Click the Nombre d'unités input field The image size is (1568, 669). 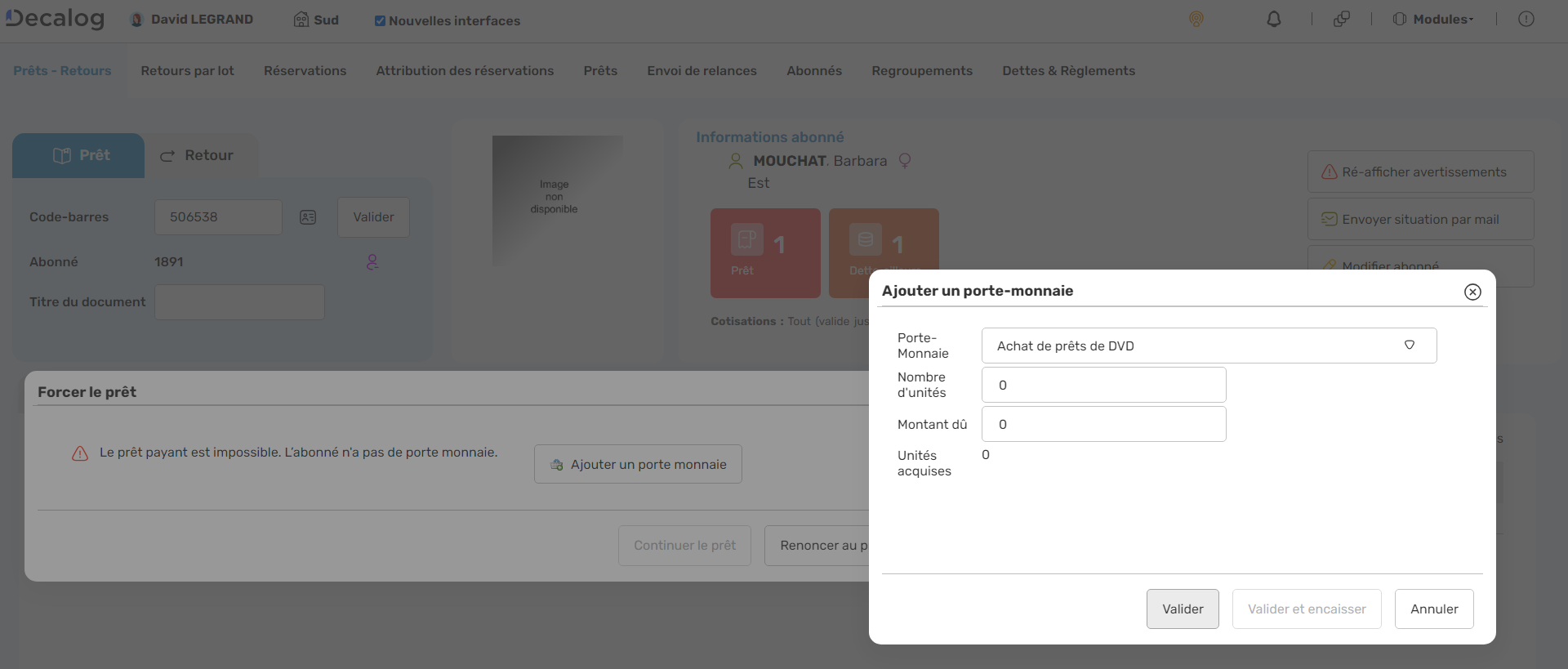tap(1103, 385)
